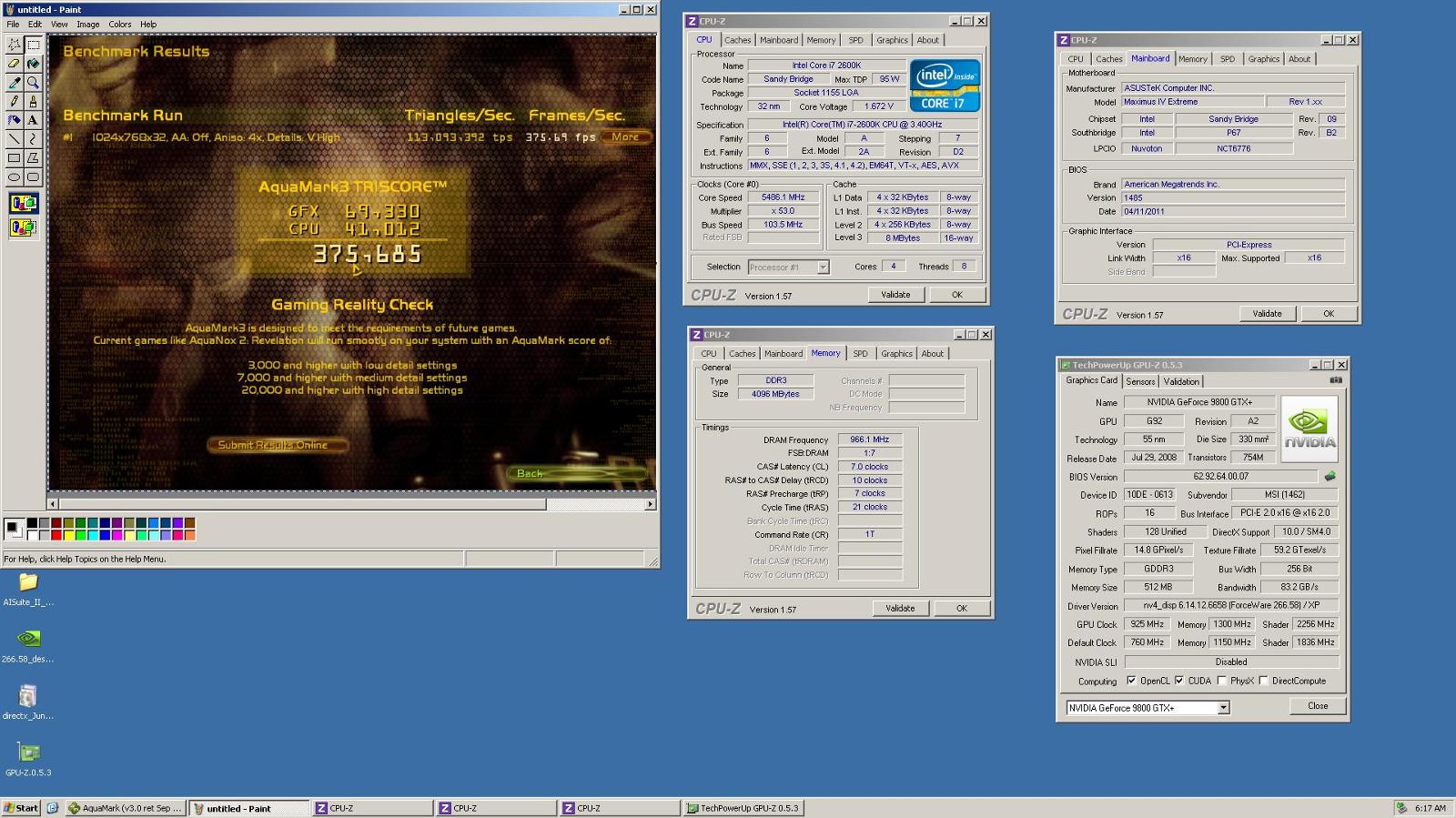
Task: Click Validate in the CPU-Z Mainboard window
Action: [x=1267, y=314]
